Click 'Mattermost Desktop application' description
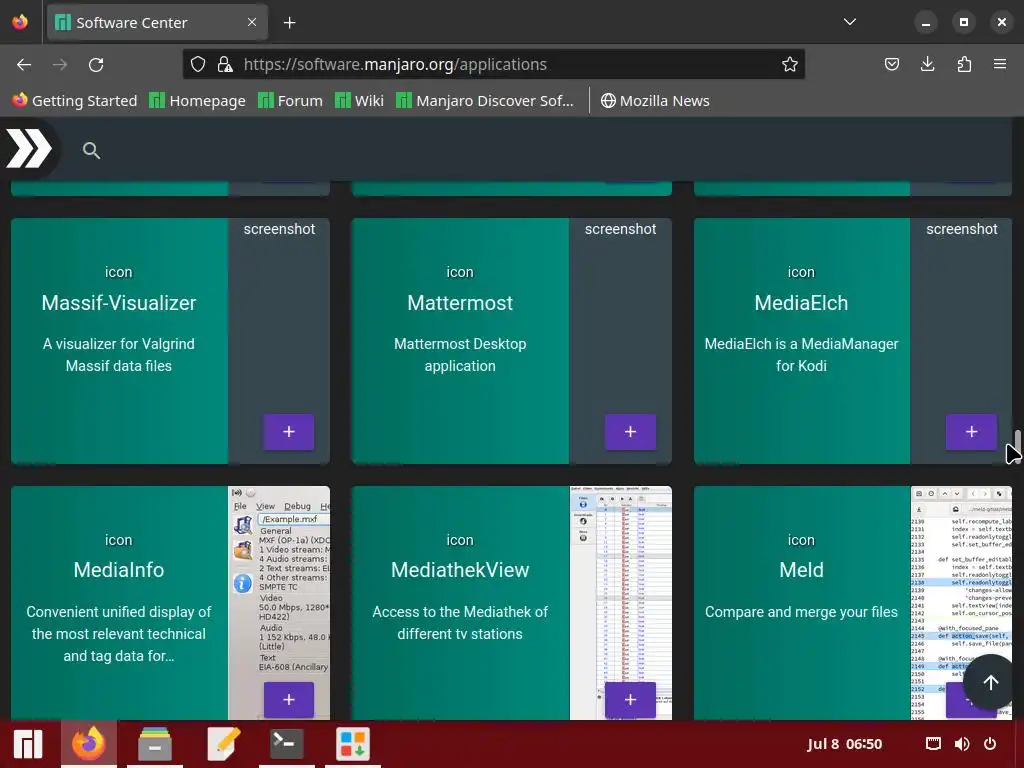Image resolution: width=1024 pixels, height=768 pixels. tap(460, 355)
